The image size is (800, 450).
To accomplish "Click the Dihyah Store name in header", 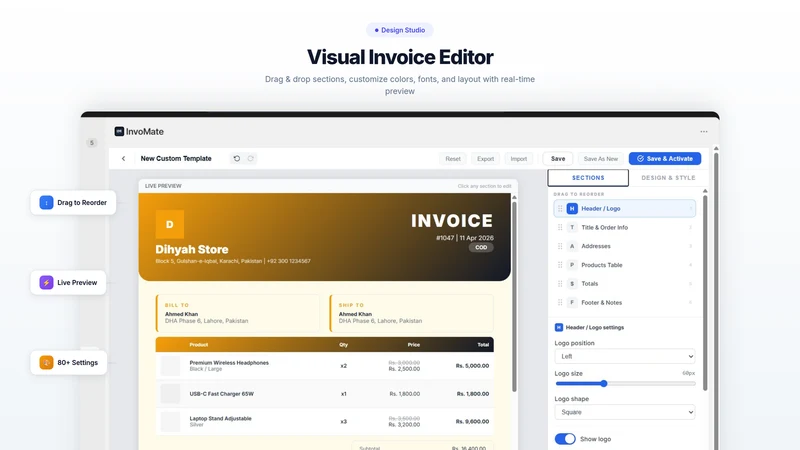I will coord(192,249).
